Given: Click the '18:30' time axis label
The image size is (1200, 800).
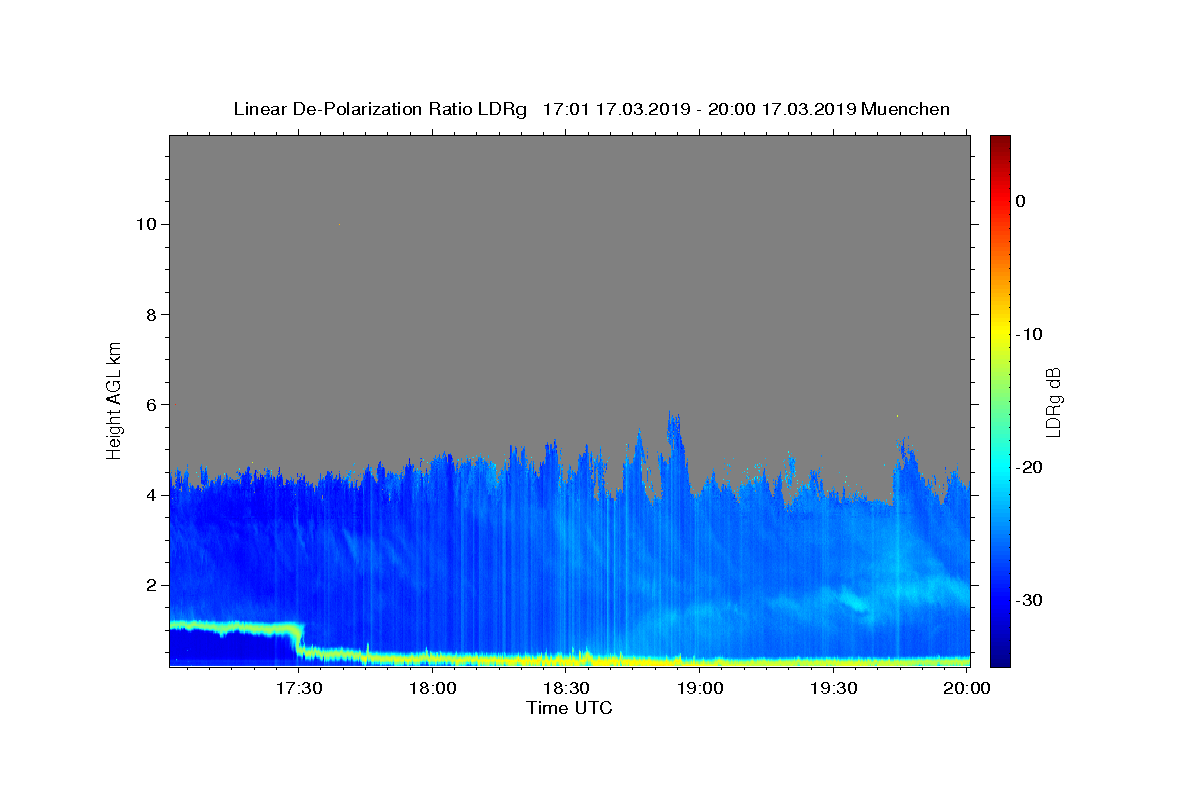Looking at the screenshot, I should point(566,689).
